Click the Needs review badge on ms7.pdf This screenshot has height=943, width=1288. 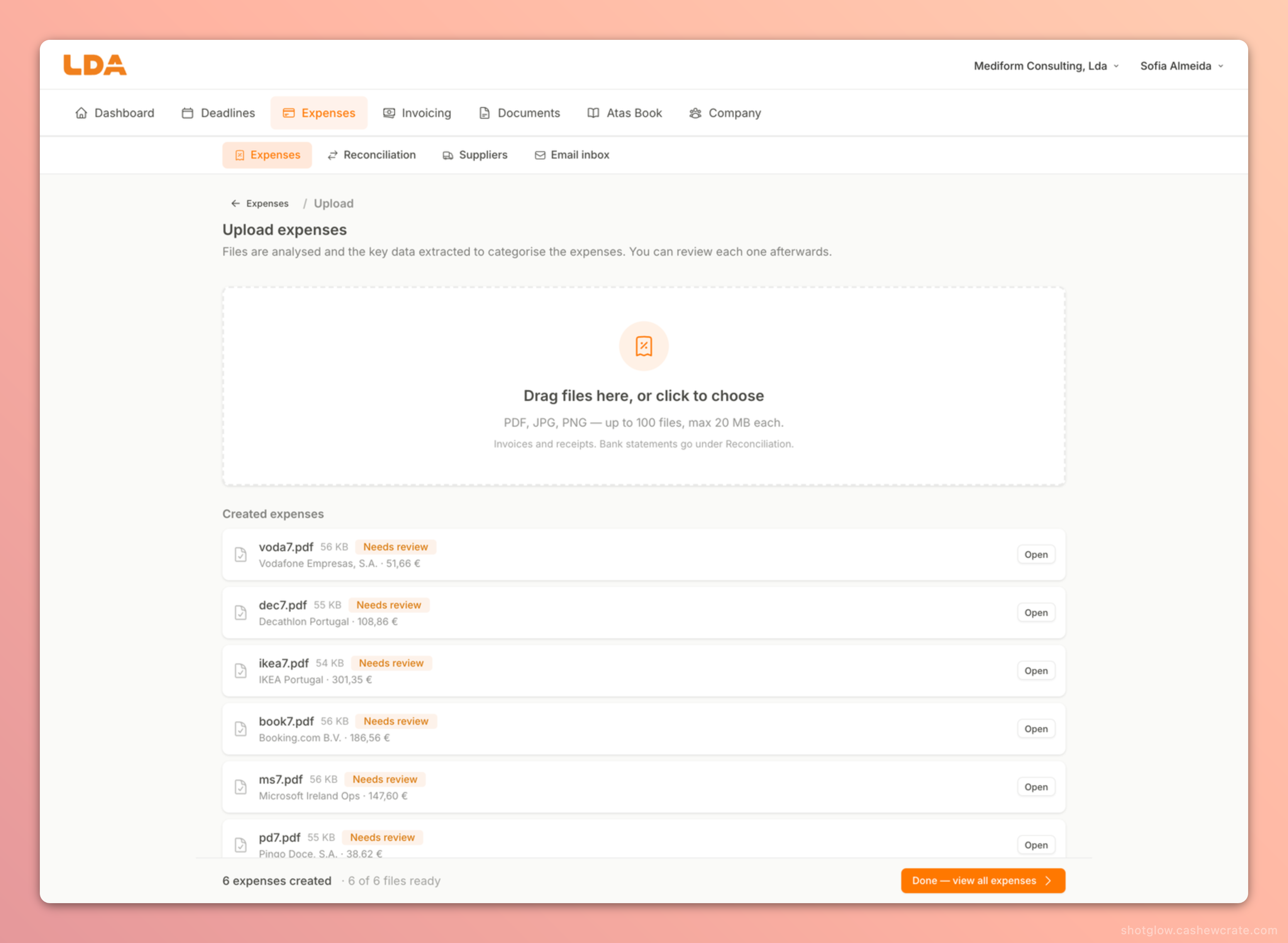[x=385, y=780]
